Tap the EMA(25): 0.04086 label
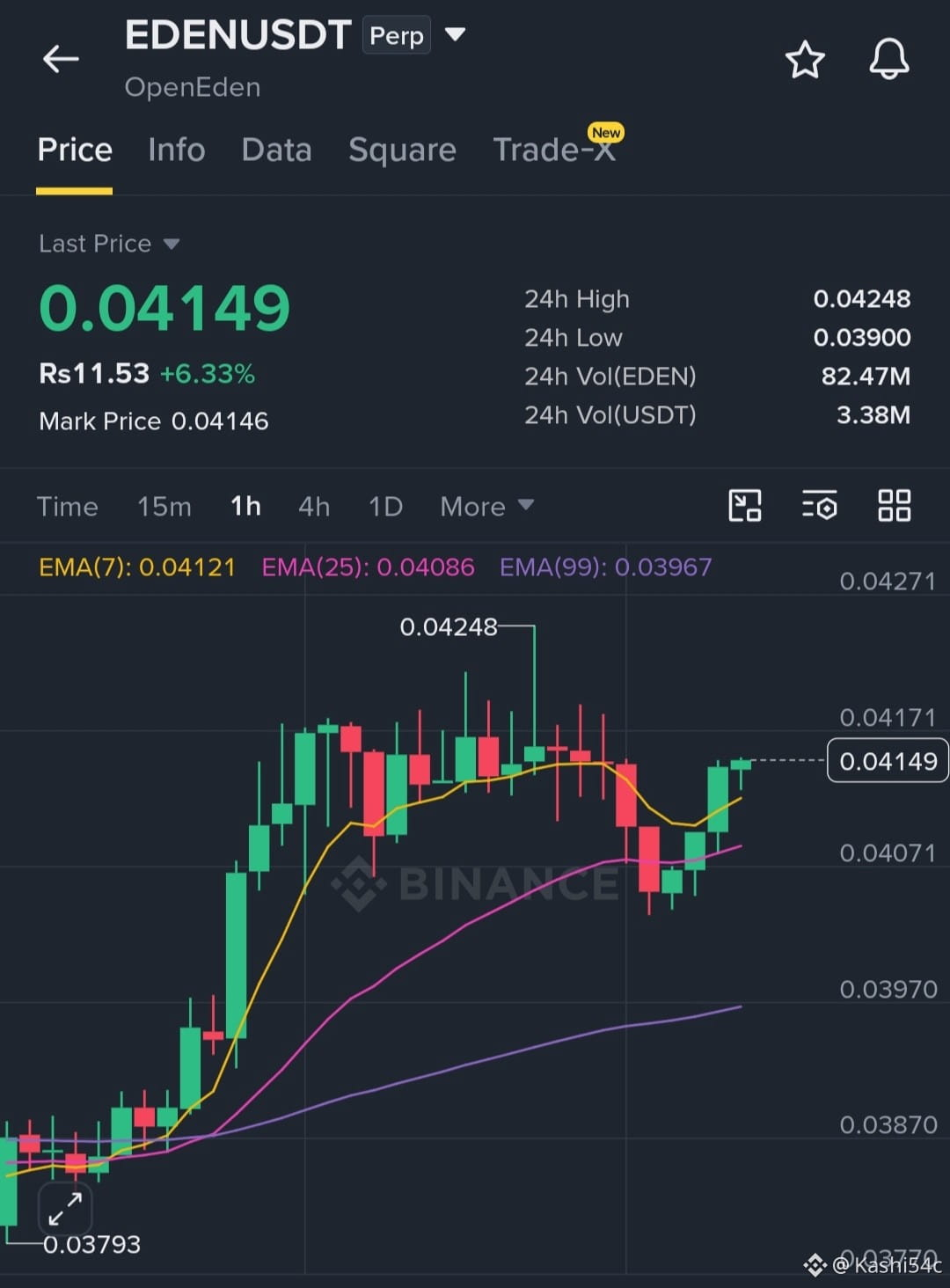 pos(368,567)
